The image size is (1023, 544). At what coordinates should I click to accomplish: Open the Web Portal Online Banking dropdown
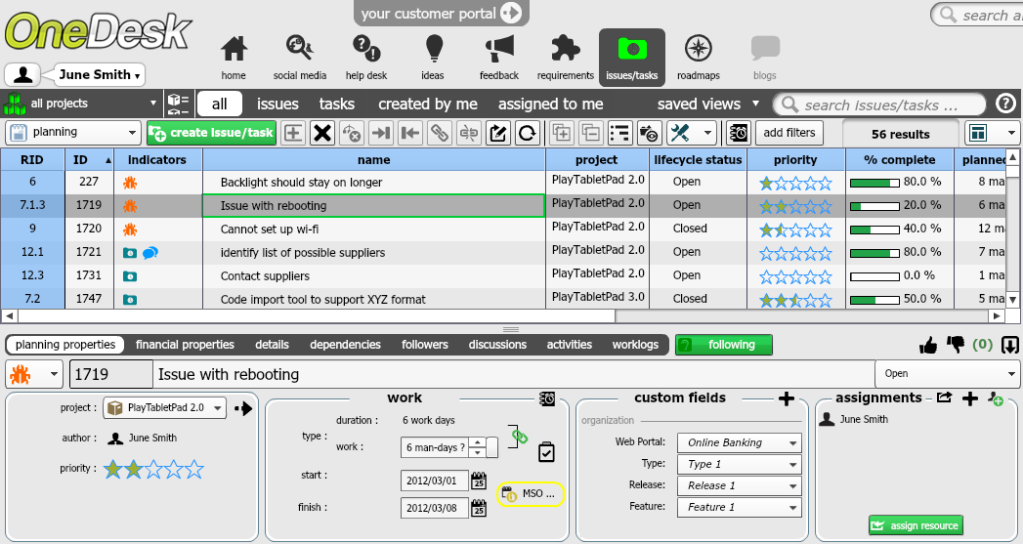(x=739, y=443)
